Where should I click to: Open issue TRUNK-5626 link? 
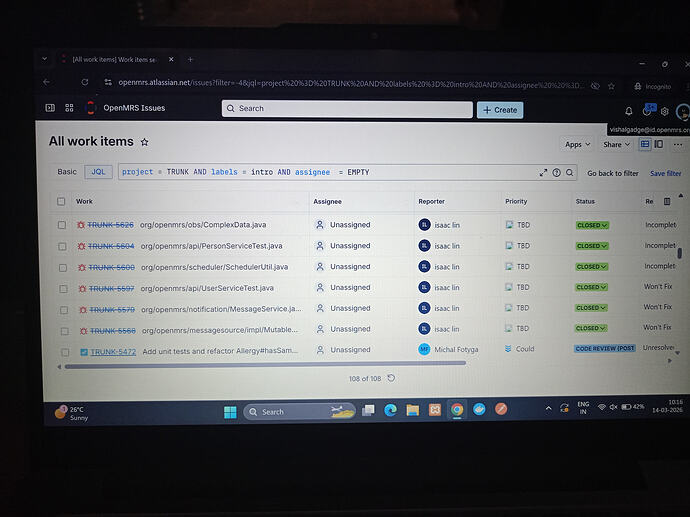point(110,225)
